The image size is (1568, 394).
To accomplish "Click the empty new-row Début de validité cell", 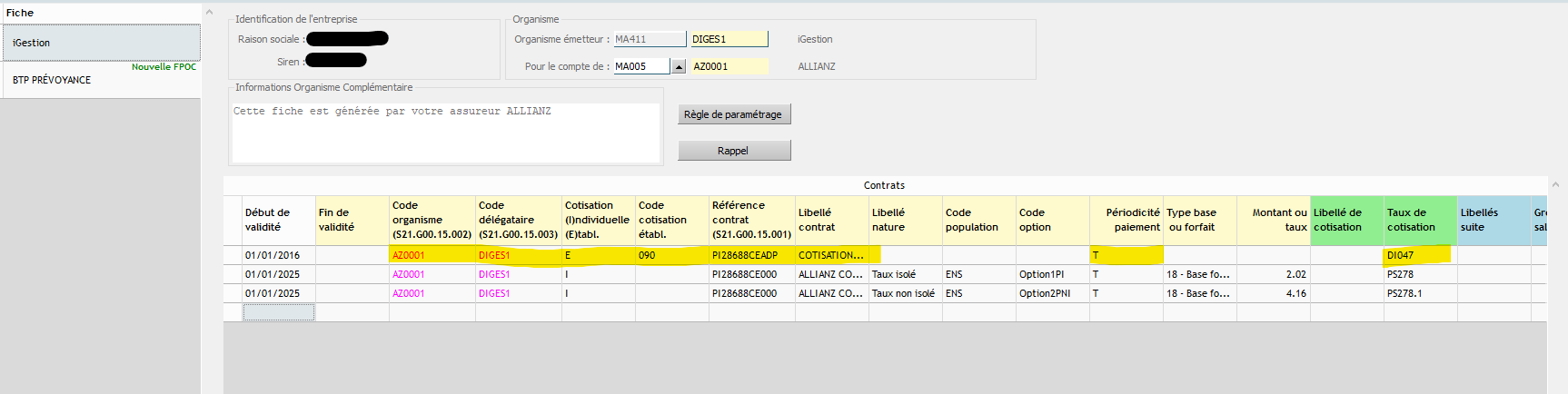I will pos(278,312).
